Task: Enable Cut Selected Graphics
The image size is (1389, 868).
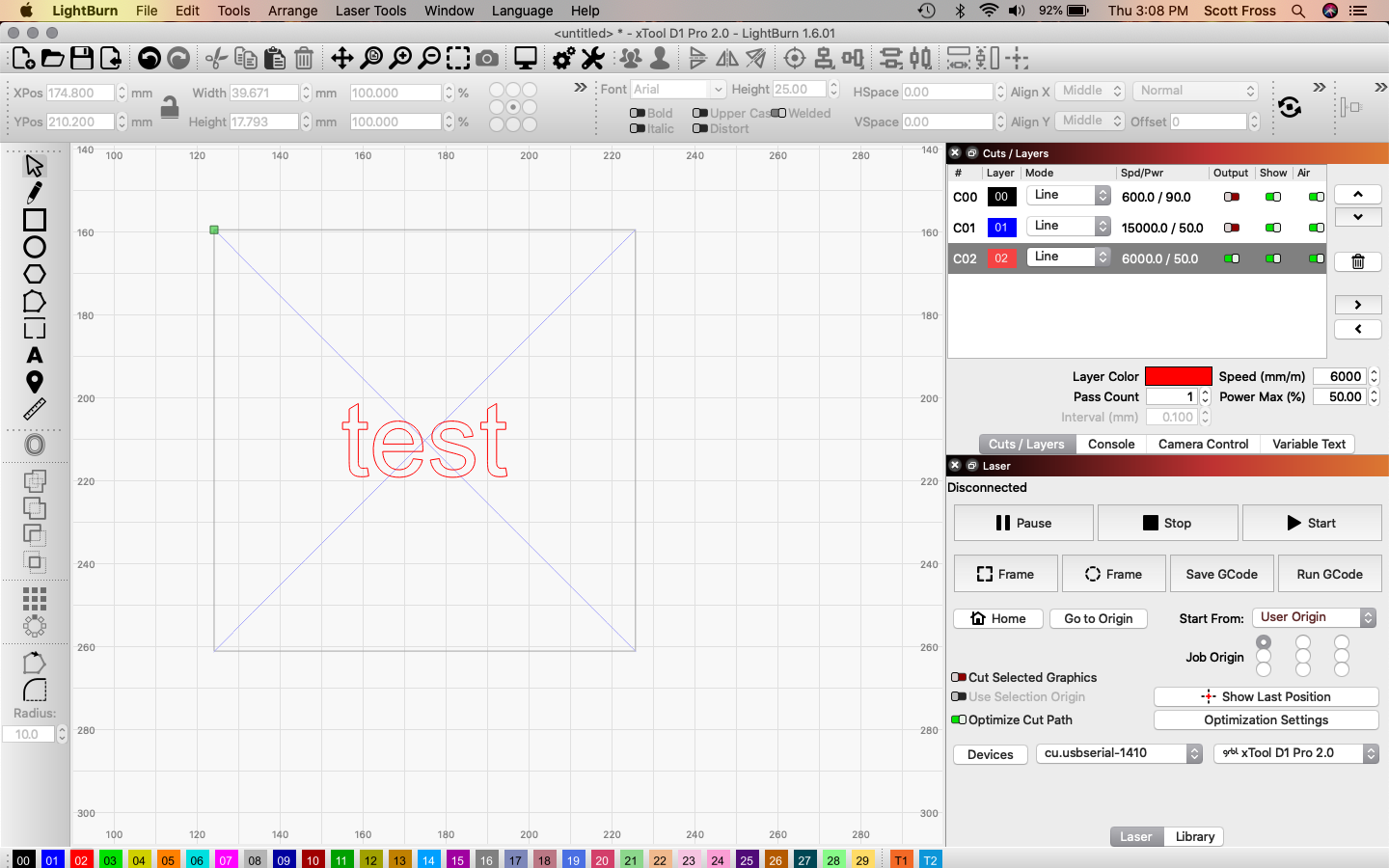Action: tap(959, 677)
